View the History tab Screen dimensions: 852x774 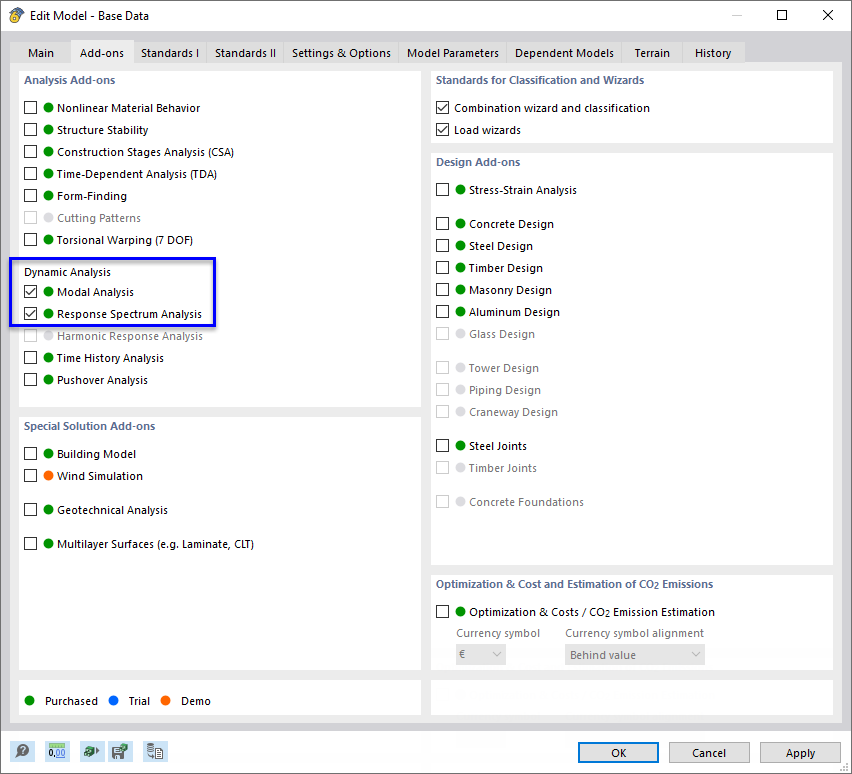point(713,53)
